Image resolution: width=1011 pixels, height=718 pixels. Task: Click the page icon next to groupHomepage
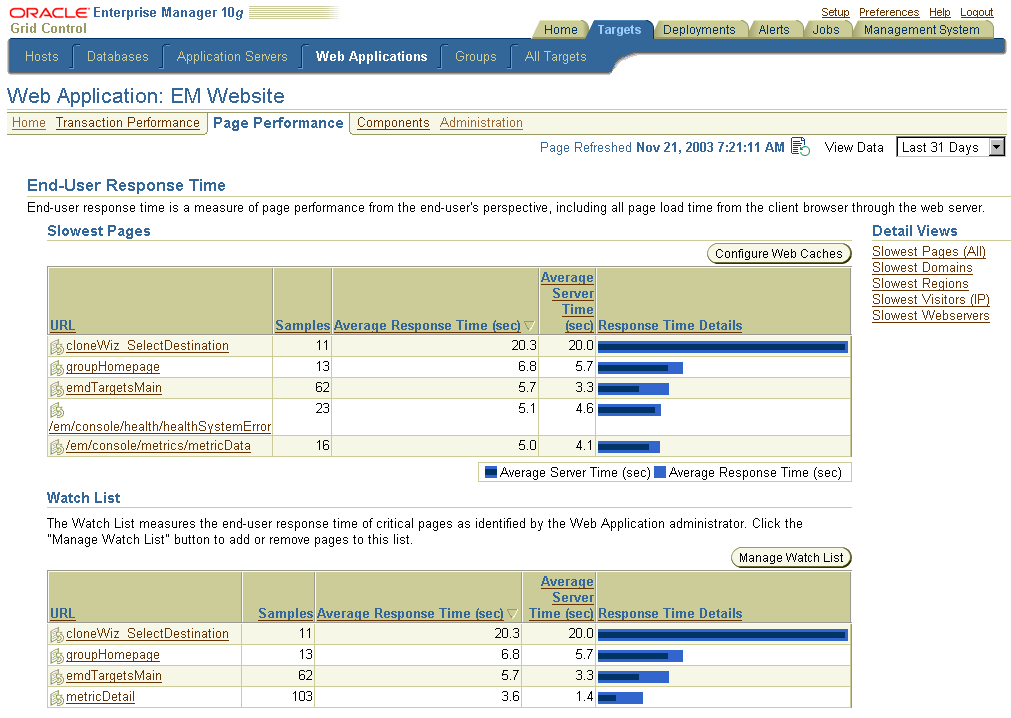[55, 367]
